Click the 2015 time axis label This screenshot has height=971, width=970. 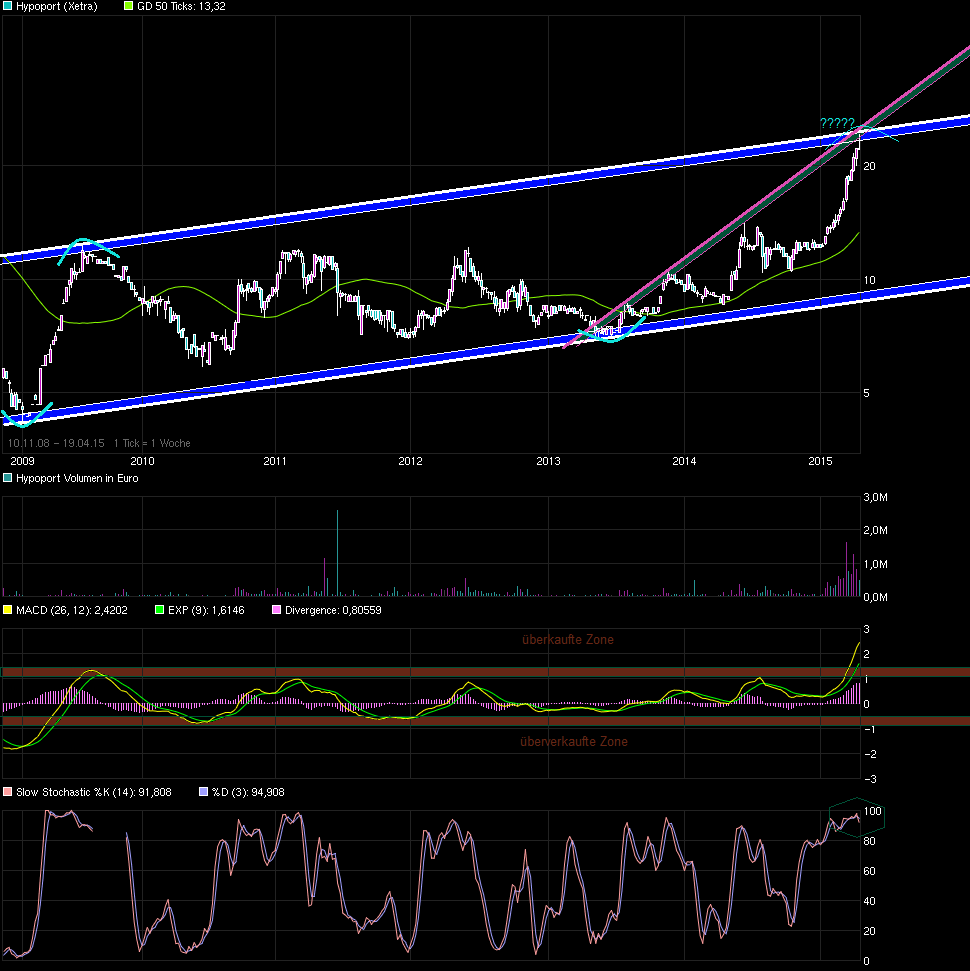(821, 461)
